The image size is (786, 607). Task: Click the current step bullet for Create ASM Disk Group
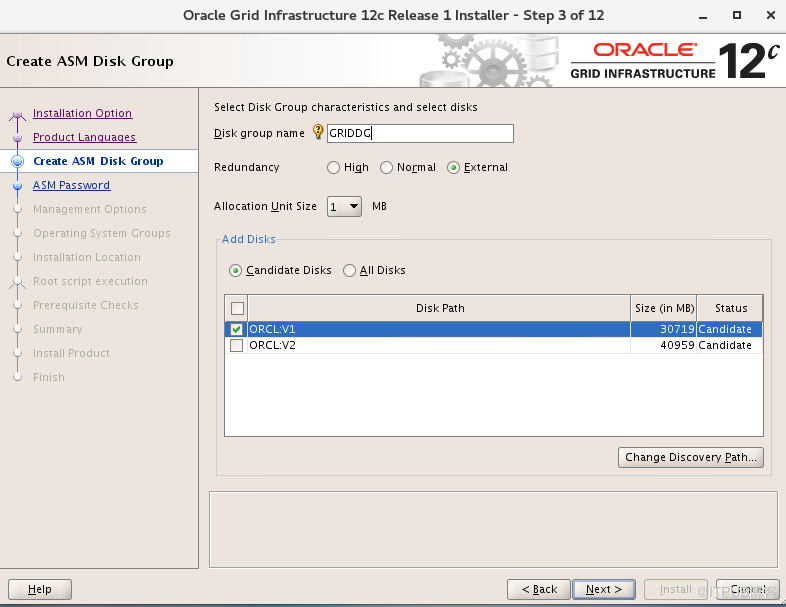click(18, 161)
